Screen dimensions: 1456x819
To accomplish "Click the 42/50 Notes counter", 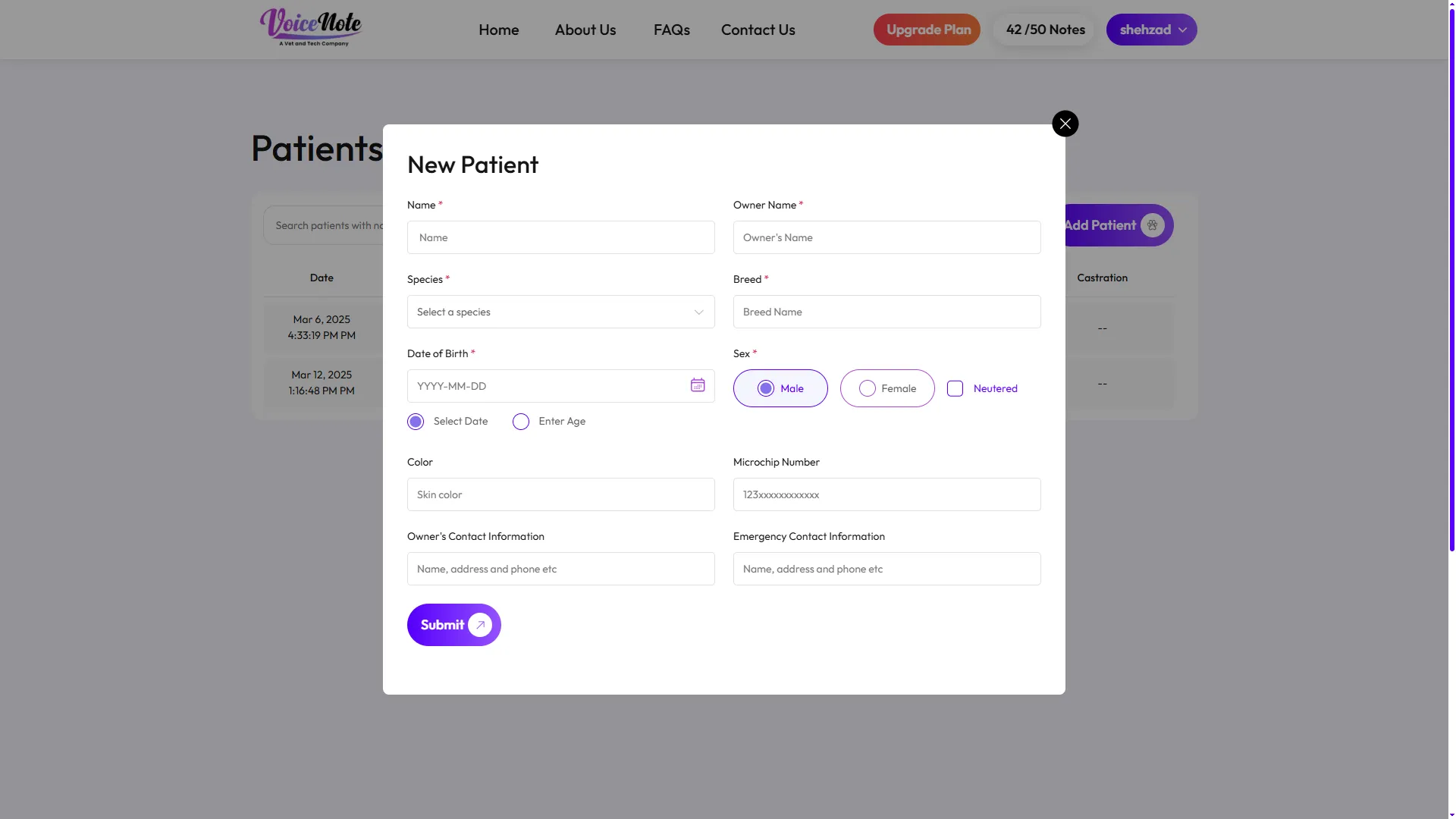I will (1045, 30).
